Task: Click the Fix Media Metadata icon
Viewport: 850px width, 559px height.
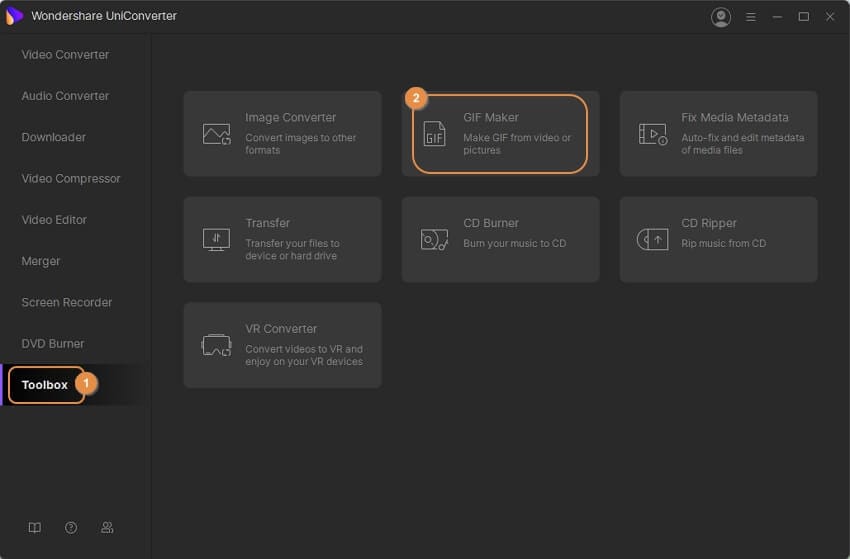Action: (653, 134)
